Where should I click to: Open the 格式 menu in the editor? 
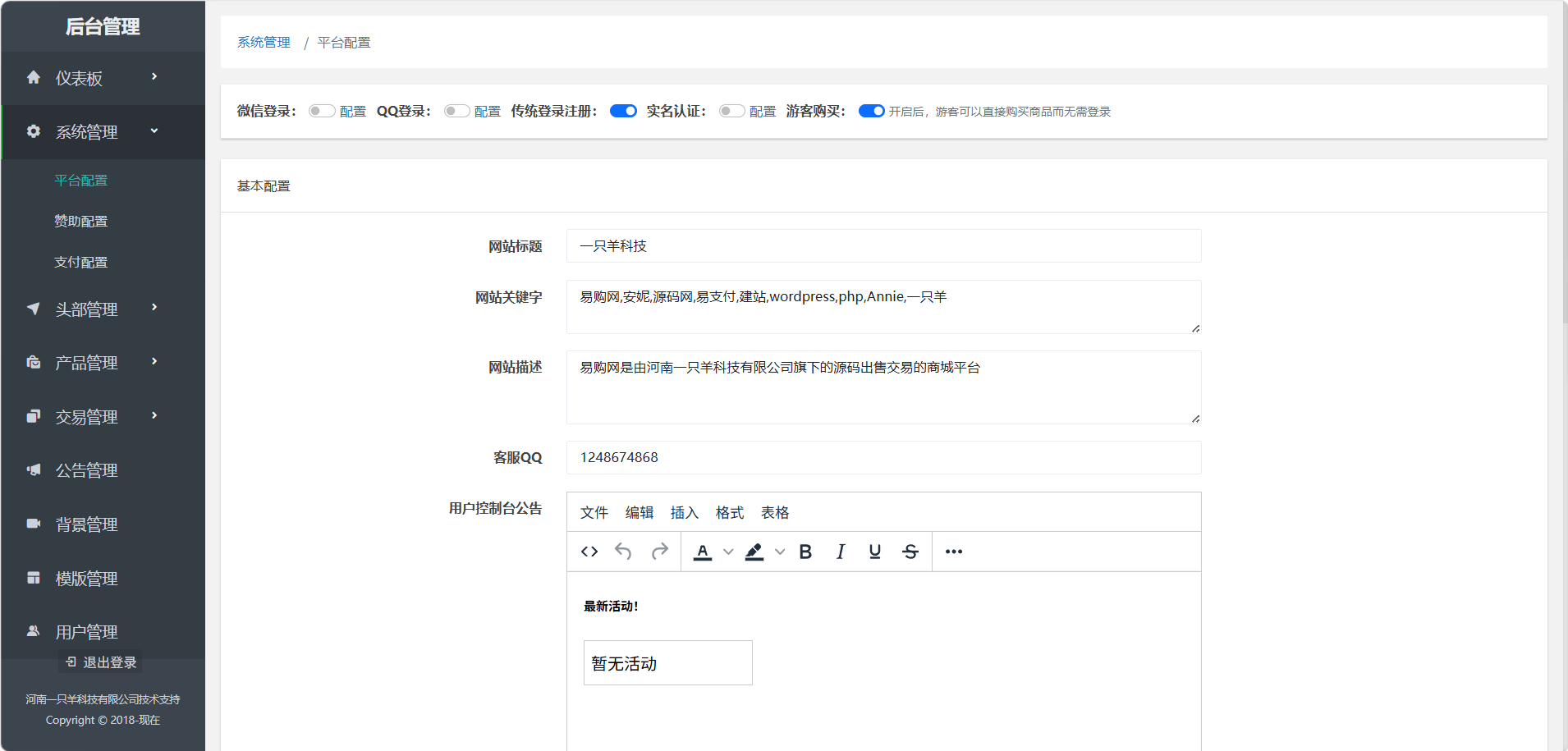click(x=729, y=512)
